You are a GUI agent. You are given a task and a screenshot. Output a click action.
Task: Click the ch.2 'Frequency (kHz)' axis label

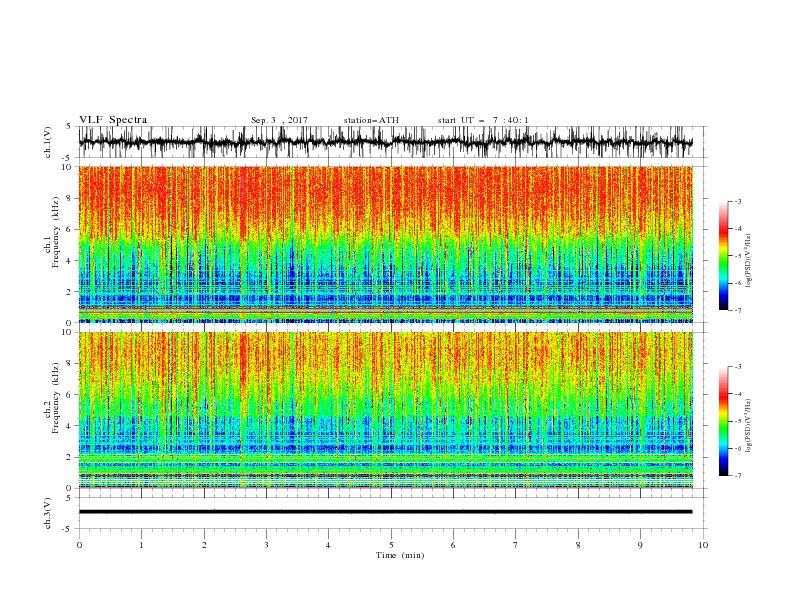pyautogui.click(x=55, y=398)
